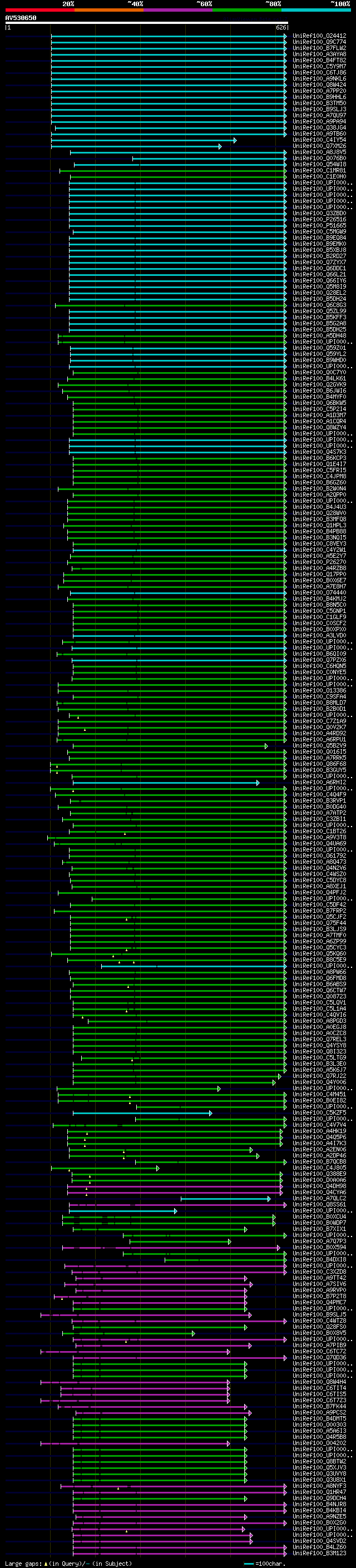
Task: Select UniRef100_Q8W424 in the list
Action: 319,85
